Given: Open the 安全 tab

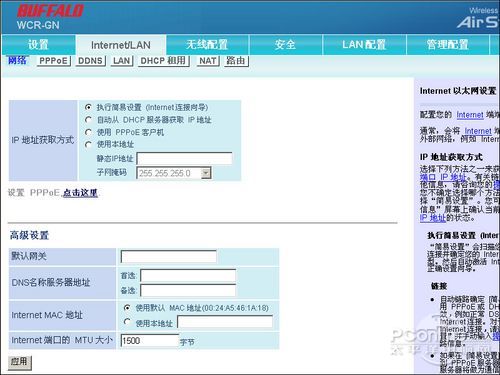Looking at the screenshot, I should tap(285, 45).
